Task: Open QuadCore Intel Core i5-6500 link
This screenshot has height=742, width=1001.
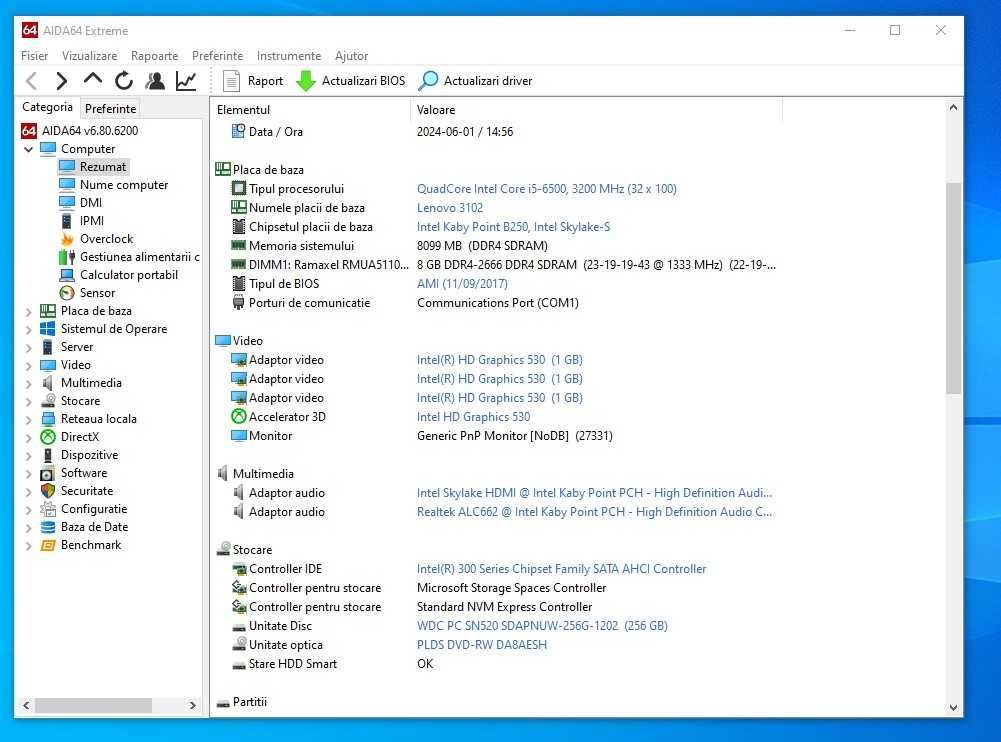Action: click(x=546, y=188)
